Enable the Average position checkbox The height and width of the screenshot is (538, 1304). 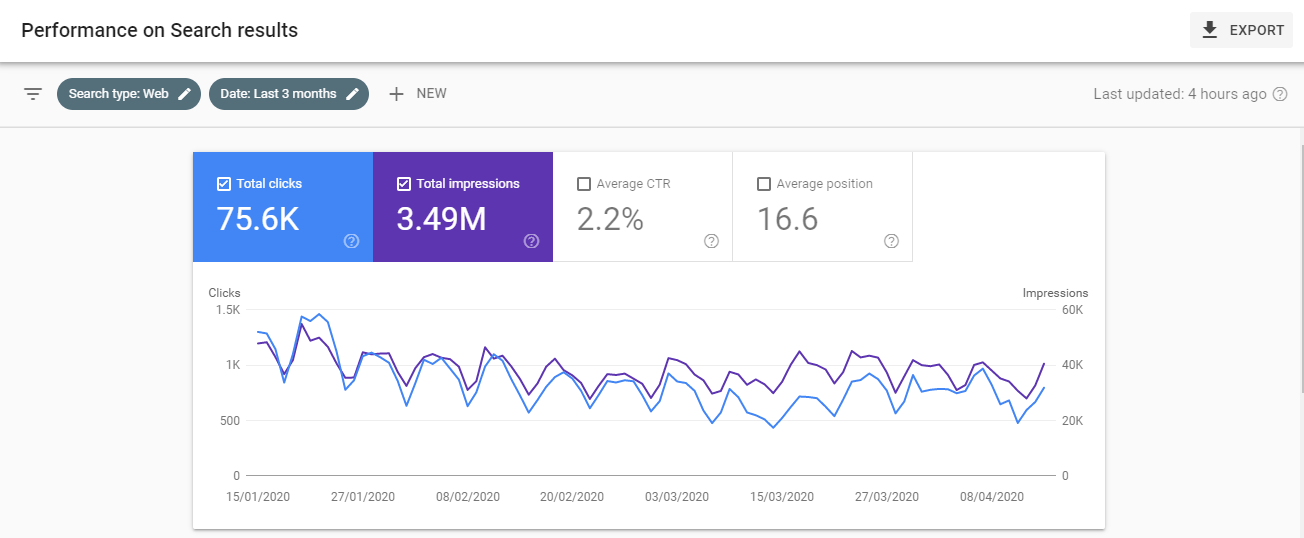tap(764, 184)
